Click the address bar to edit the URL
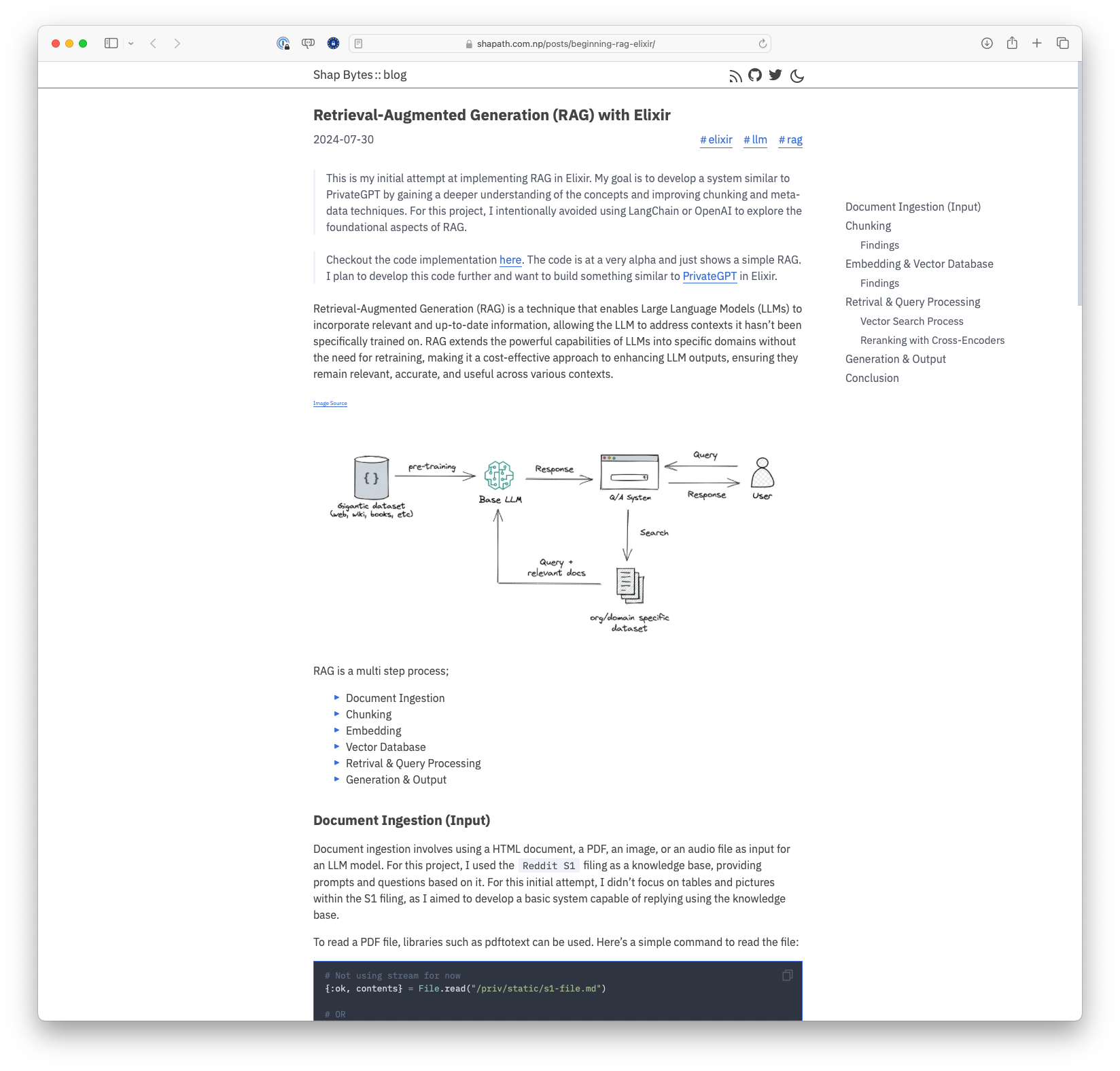 pyautogui.click(x=565, y=43)
